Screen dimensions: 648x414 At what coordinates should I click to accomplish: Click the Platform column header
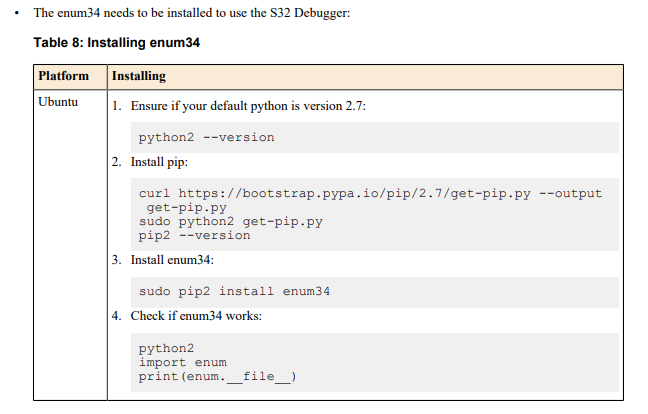pos(63,76)
